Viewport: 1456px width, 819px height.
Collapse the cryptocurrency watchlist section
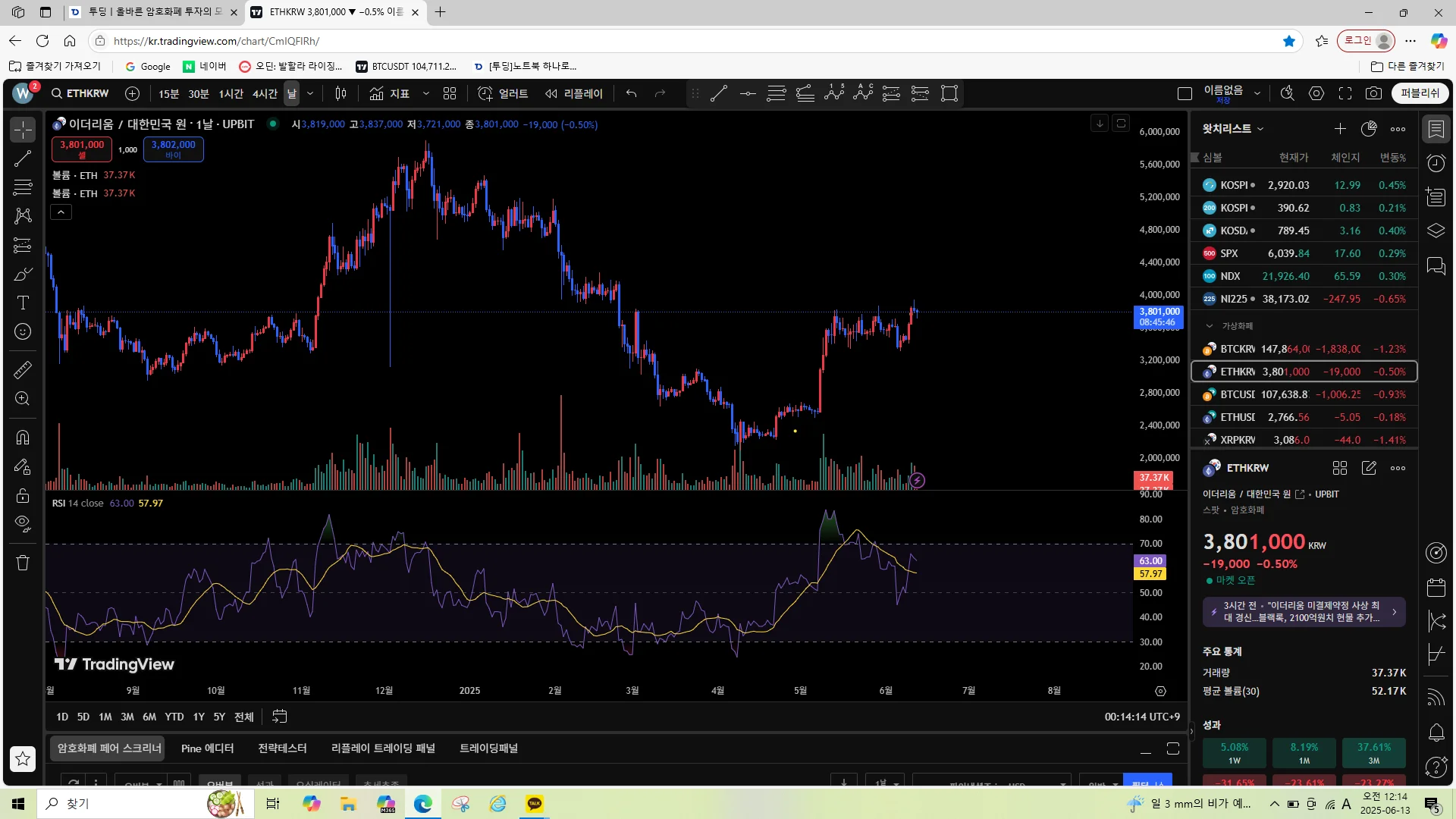click(1209, 326)
